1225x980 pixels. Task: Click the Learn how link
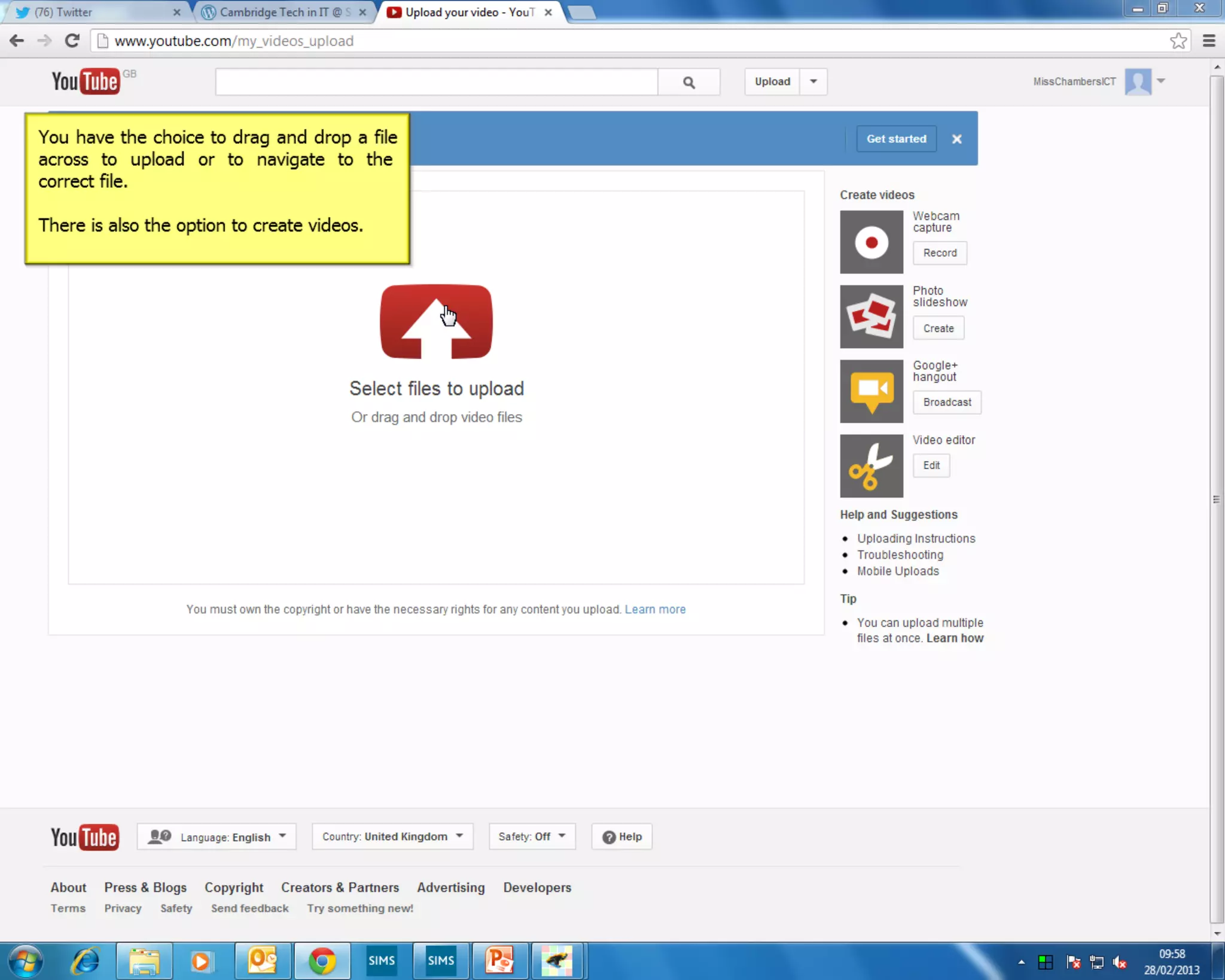tap(955, 638)
